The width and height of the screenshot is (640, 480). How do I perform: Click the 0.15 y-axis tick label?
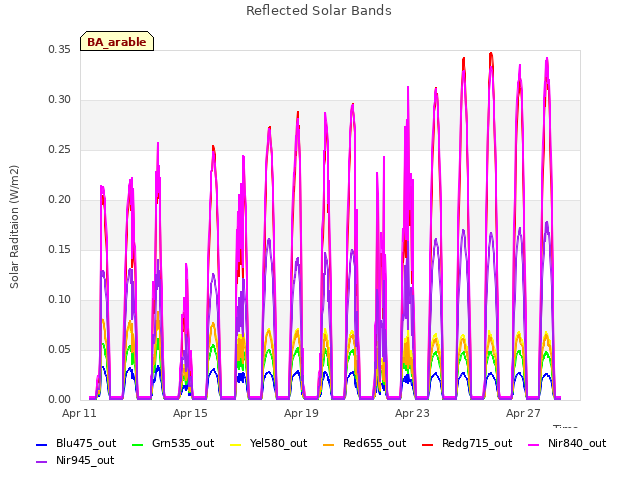click(60, 249)
